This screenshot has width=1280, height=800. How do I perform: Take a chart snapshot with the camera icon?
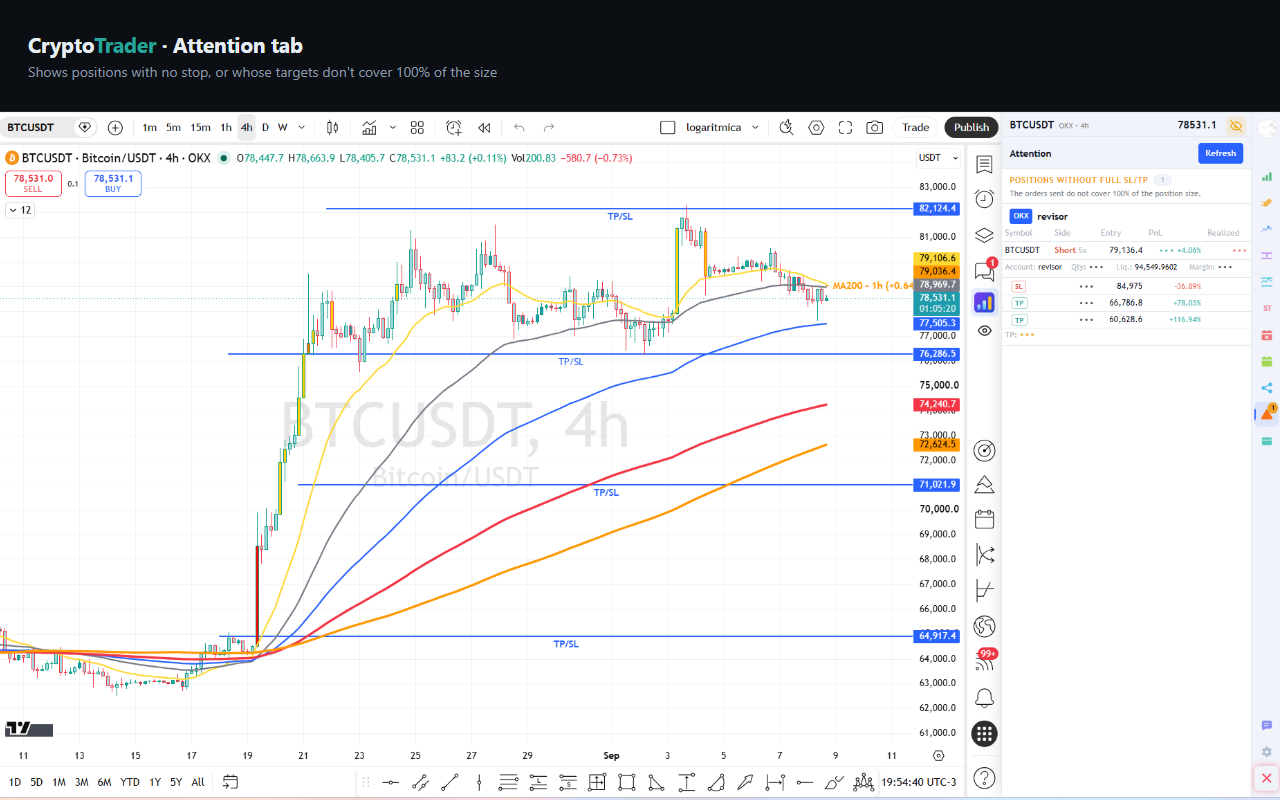click(x=875, y=127)
